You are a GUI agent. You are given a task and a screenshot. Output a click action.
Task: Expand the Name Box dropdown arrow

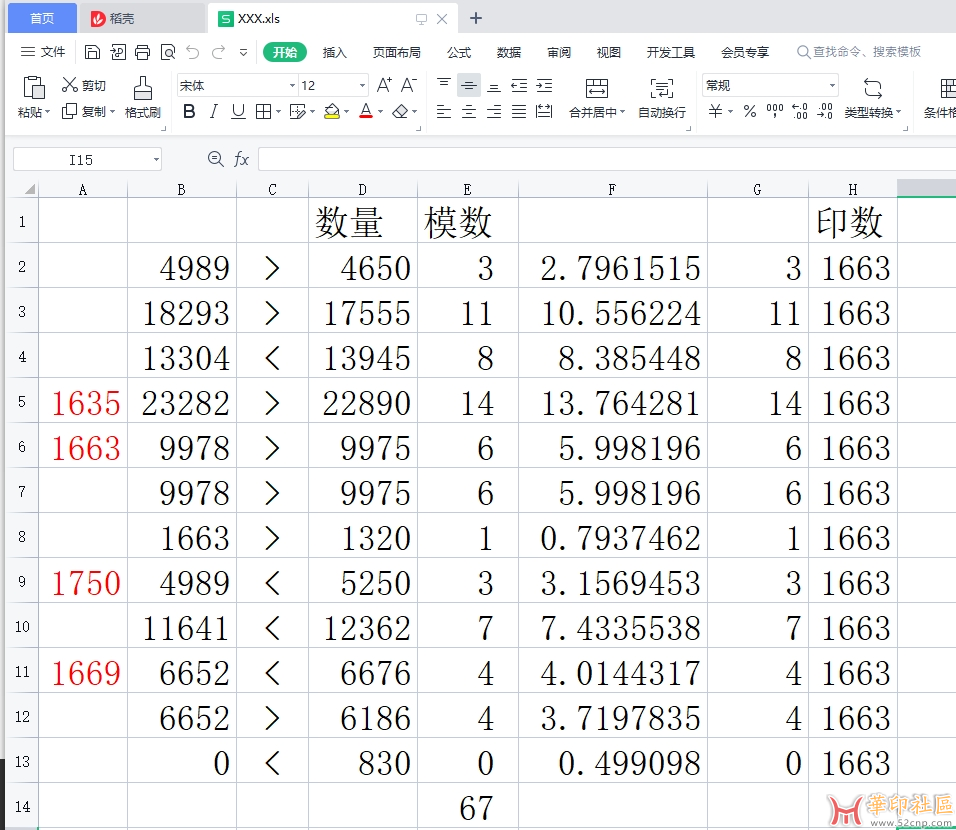click(x=156, y=160)
